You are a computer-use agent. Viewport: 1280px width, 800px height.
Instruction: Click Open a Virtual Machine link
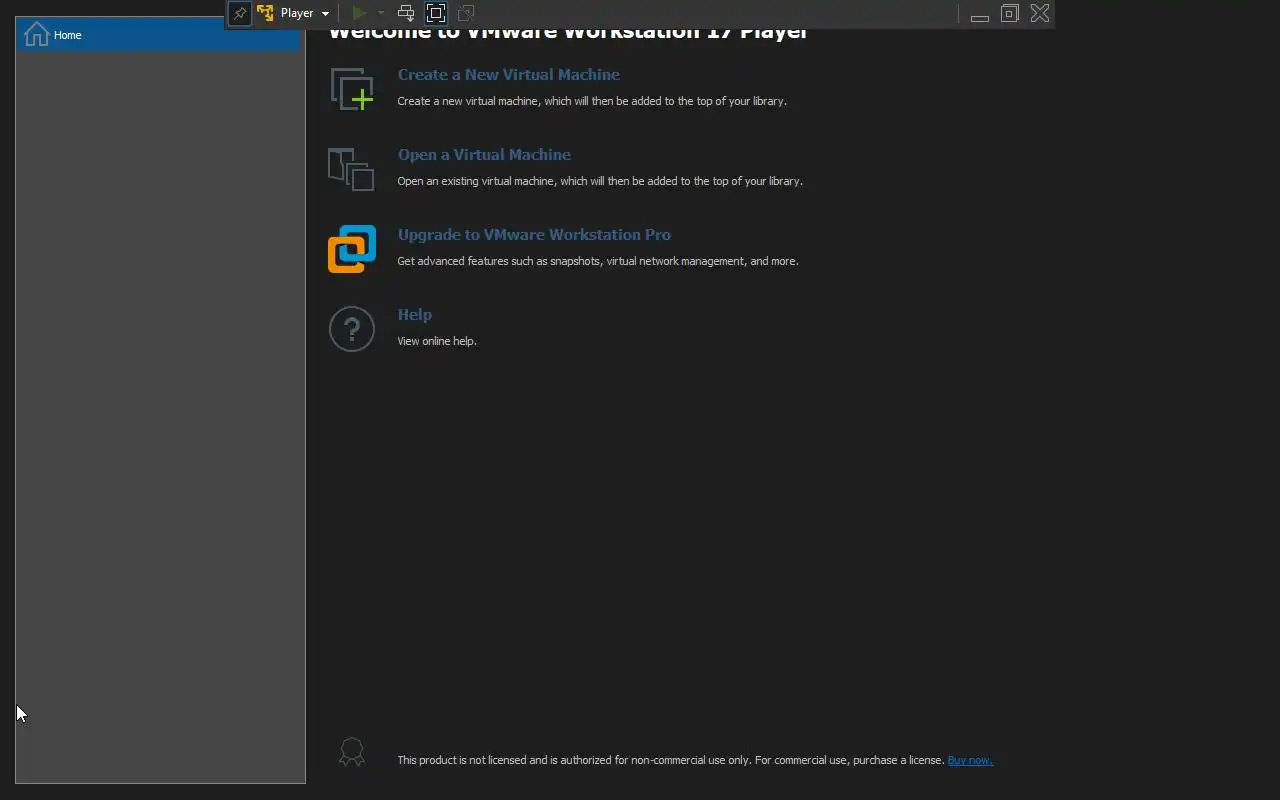click(484, 155)
